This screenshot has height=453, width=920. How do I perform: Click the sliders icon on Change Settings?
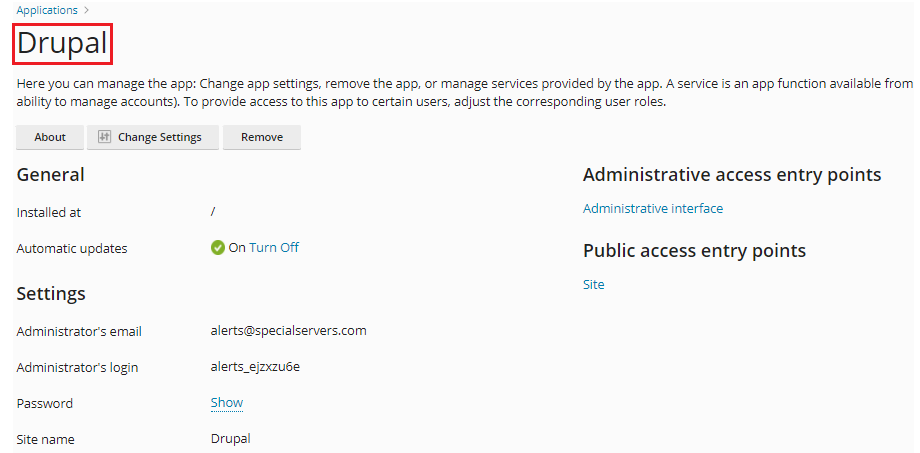[x=104, y=137]
